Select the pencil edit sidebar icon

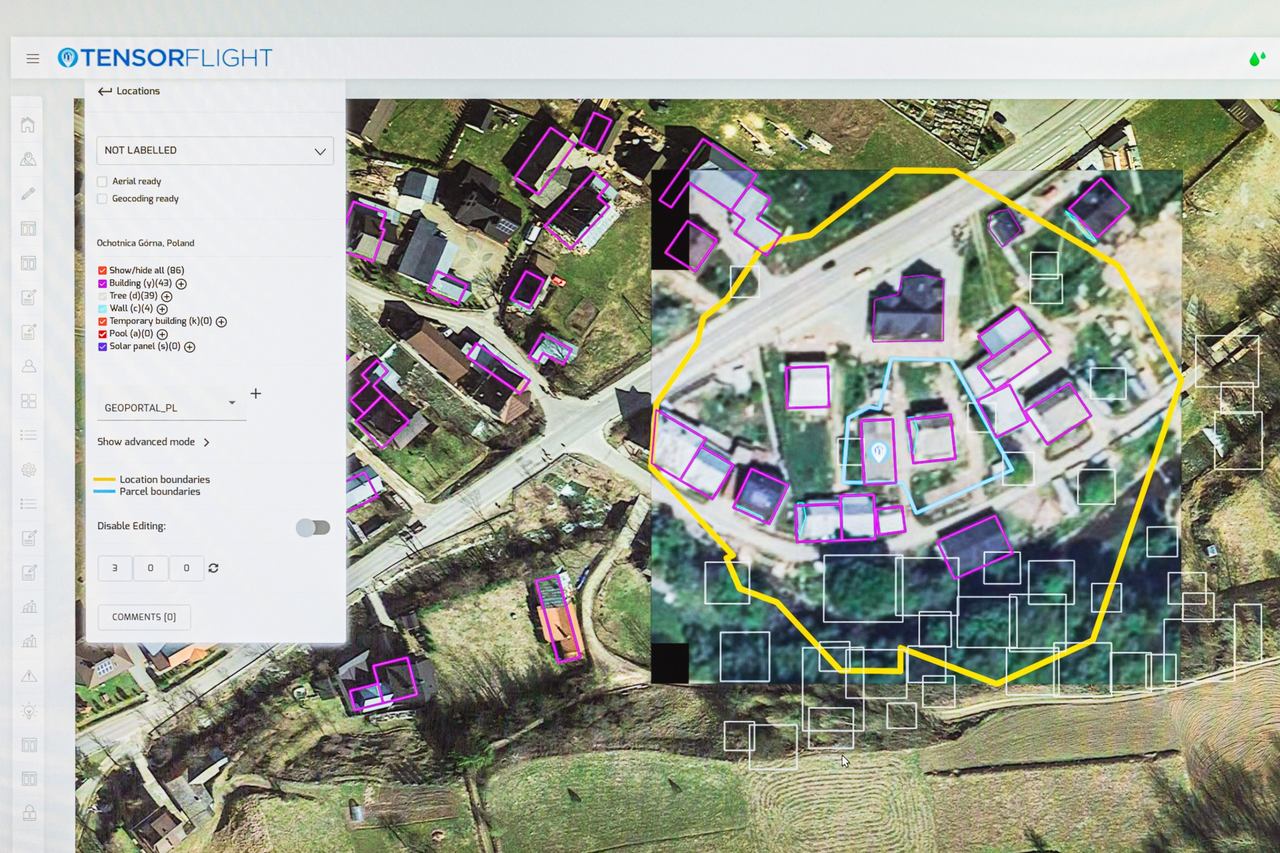pos(28,193)
